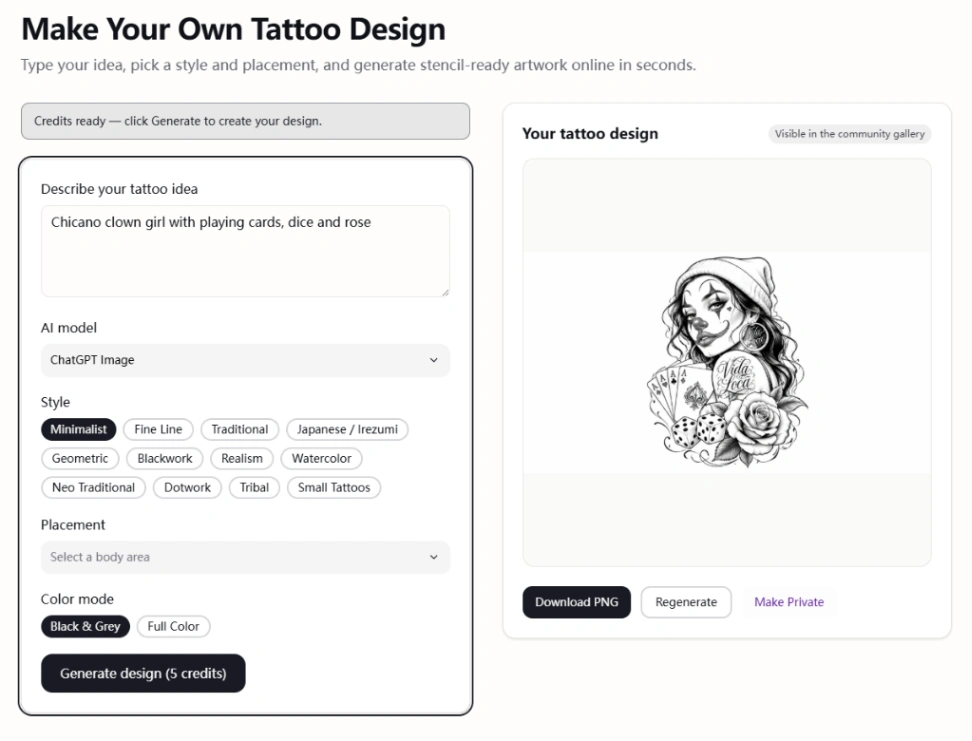Image resolution: width=972 pixels, height=741 pixels.
Task: Pick the Geometric style chip
Action: point(80,458)
